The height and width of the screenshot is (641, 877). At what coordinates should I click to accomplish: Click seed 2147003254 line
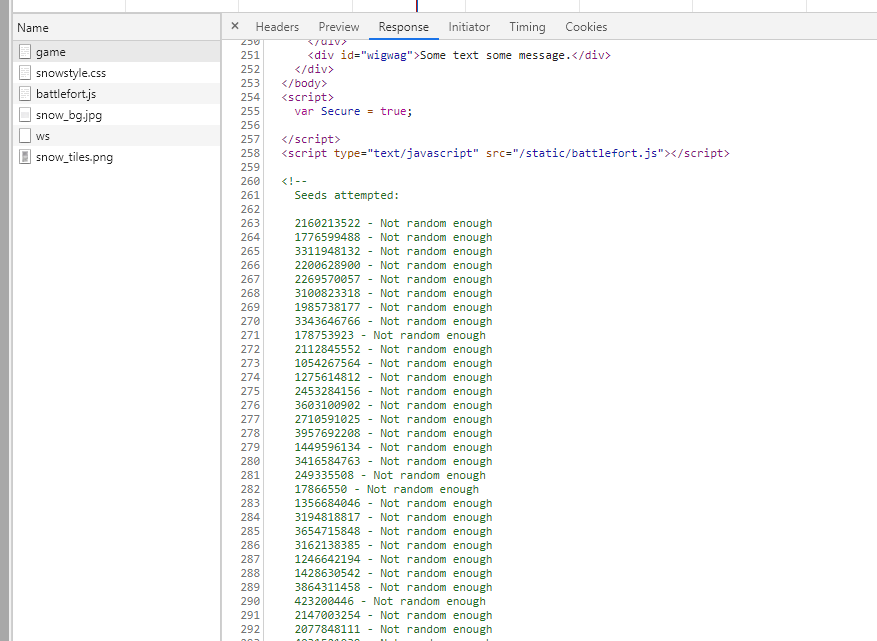[393, 615]
